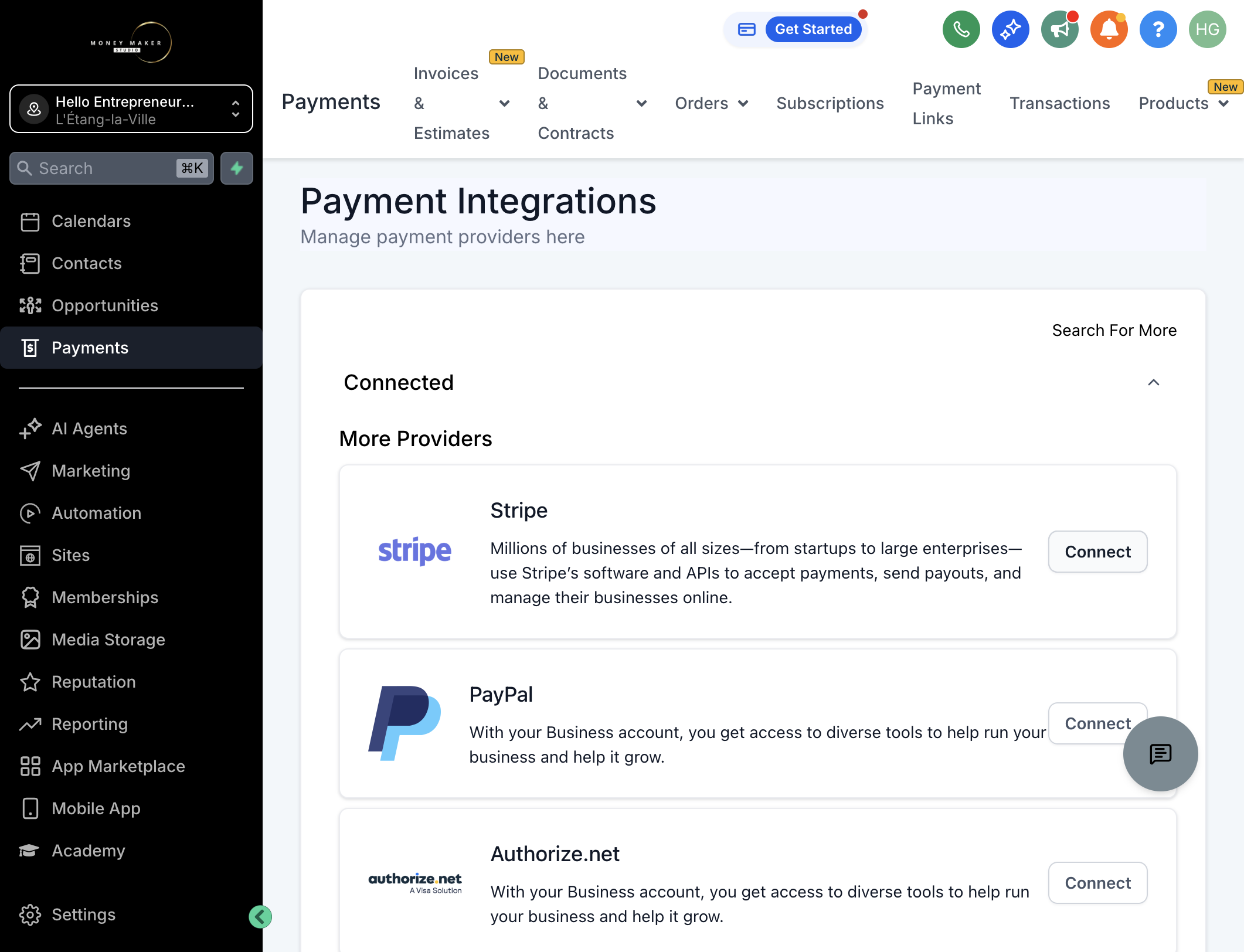1244x952 pixels.
Task: Collapse the sidebar with green arrow
Action: (x=260, y=917)
